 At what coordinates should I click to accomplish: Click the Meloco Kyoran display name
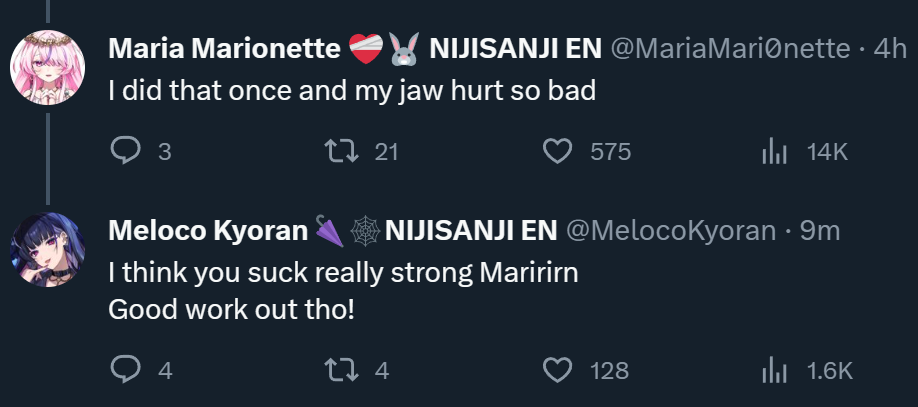(x=208, y=231)
